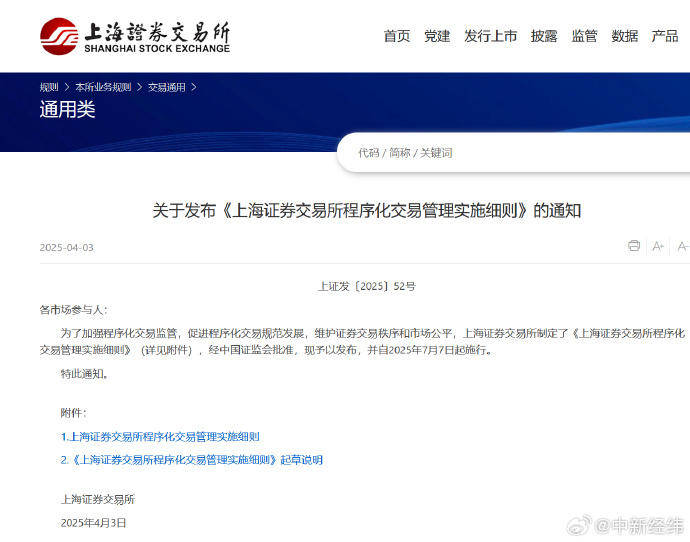Image resolution: width=690 pixels, height=542 pixels.
Task: Open the 产品 menu
Action: click(x=665, y=36)
